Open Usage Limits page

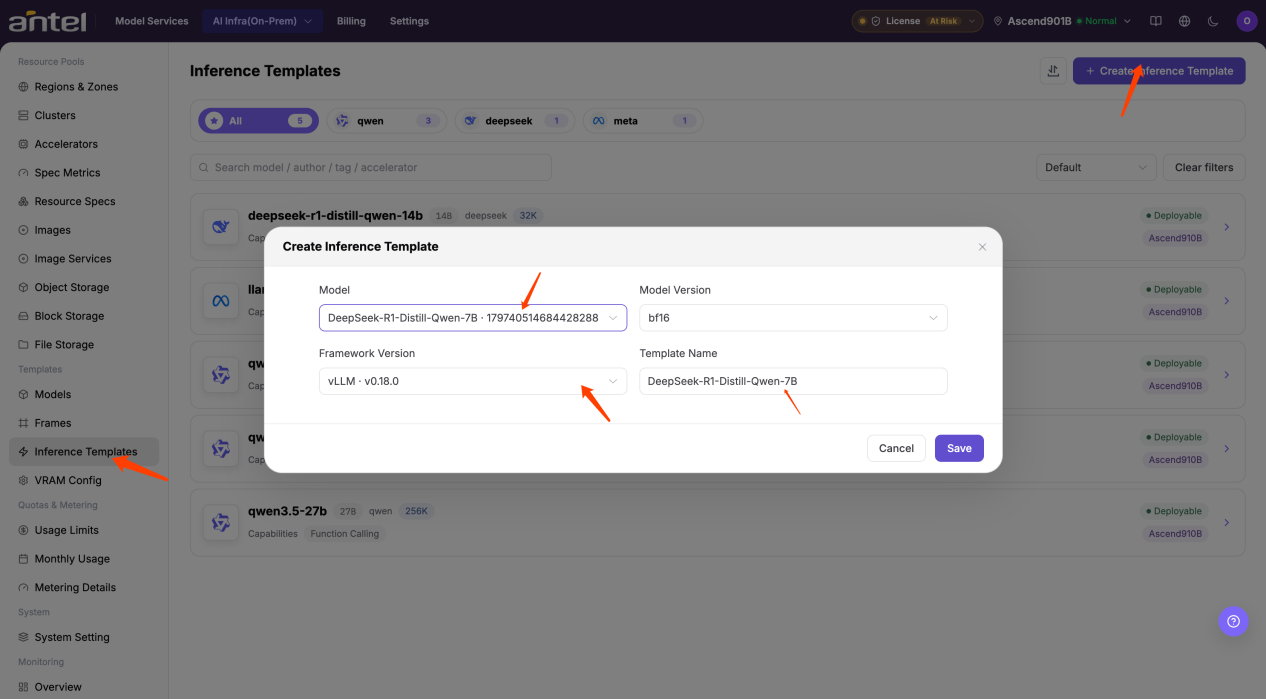(84, 530)
